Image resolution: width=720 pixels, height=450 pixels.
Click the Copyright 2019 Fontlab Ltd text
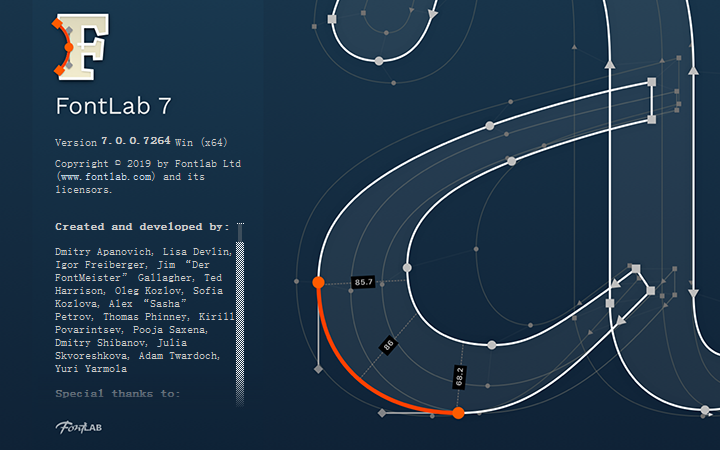[x=148, y=163]
